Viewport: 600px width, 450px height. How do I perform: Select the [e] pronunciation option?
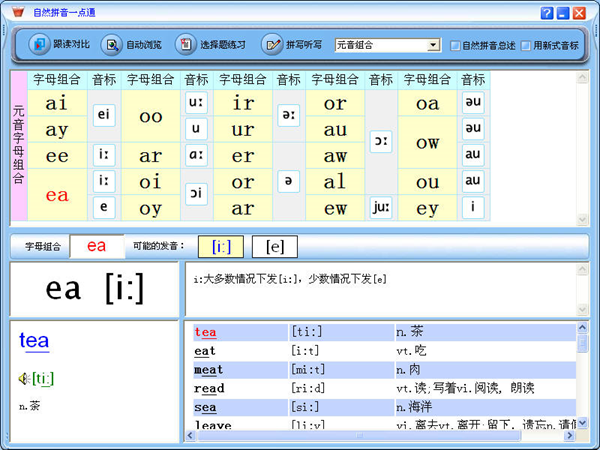coord(274,246)
